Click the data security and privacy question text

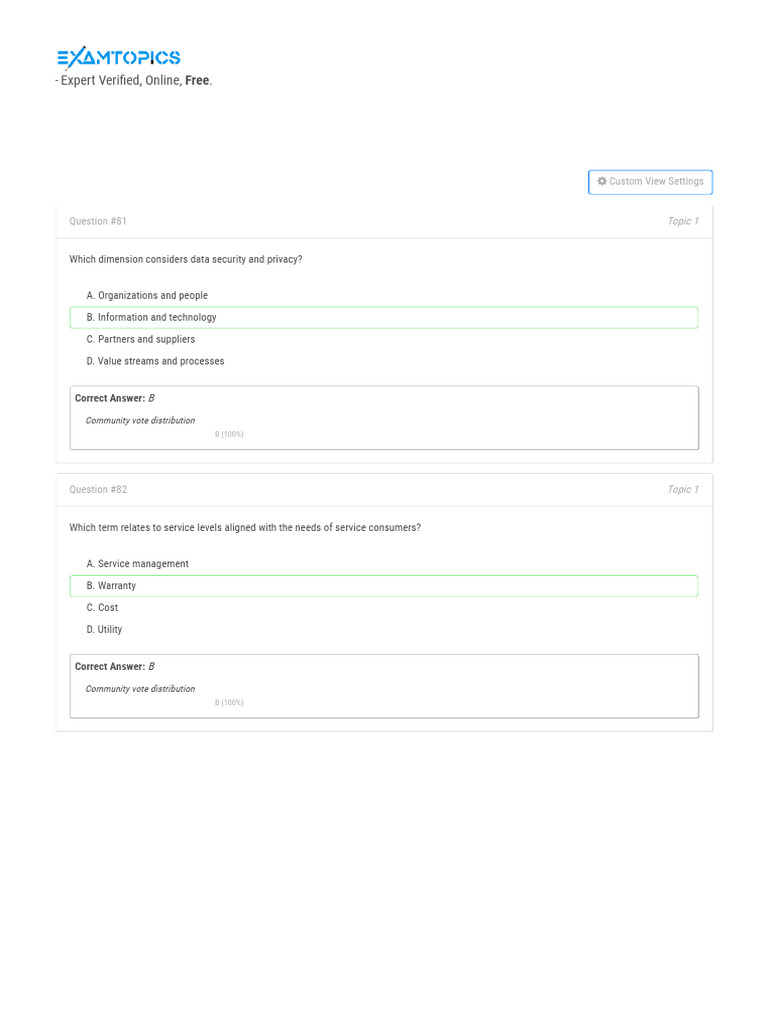tap(186, 260)
